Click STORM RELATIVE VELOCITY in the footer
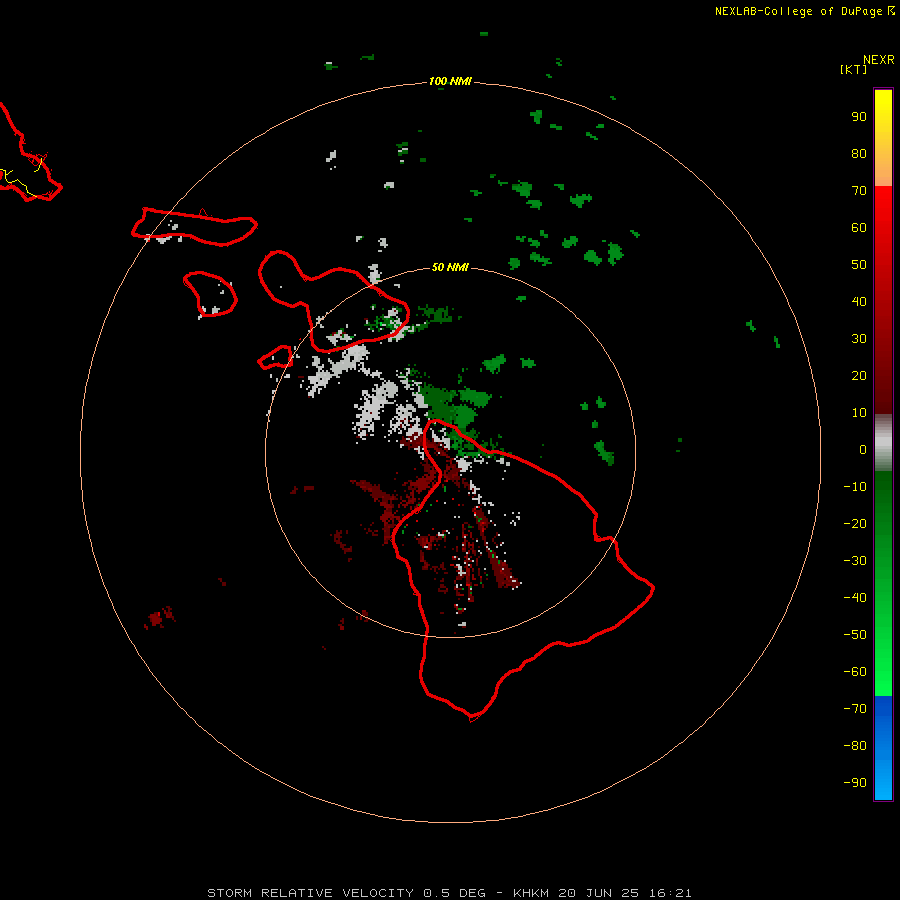 click(311, 893)
